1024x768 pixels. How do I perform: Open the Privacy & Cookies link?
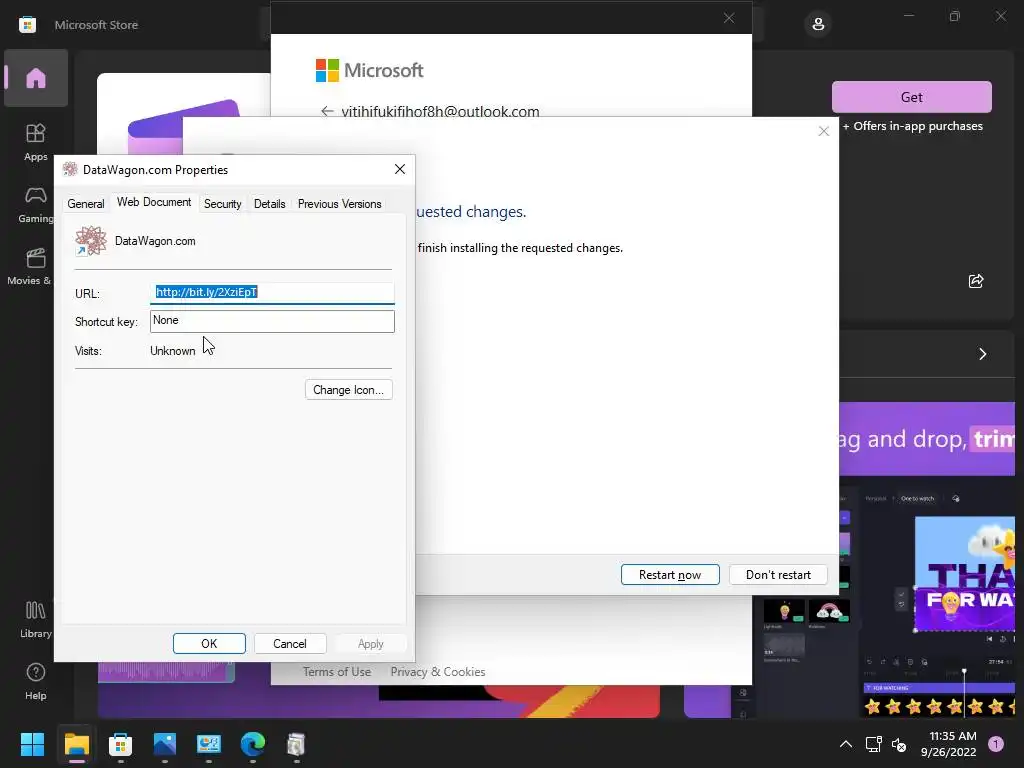coord(438,671)
